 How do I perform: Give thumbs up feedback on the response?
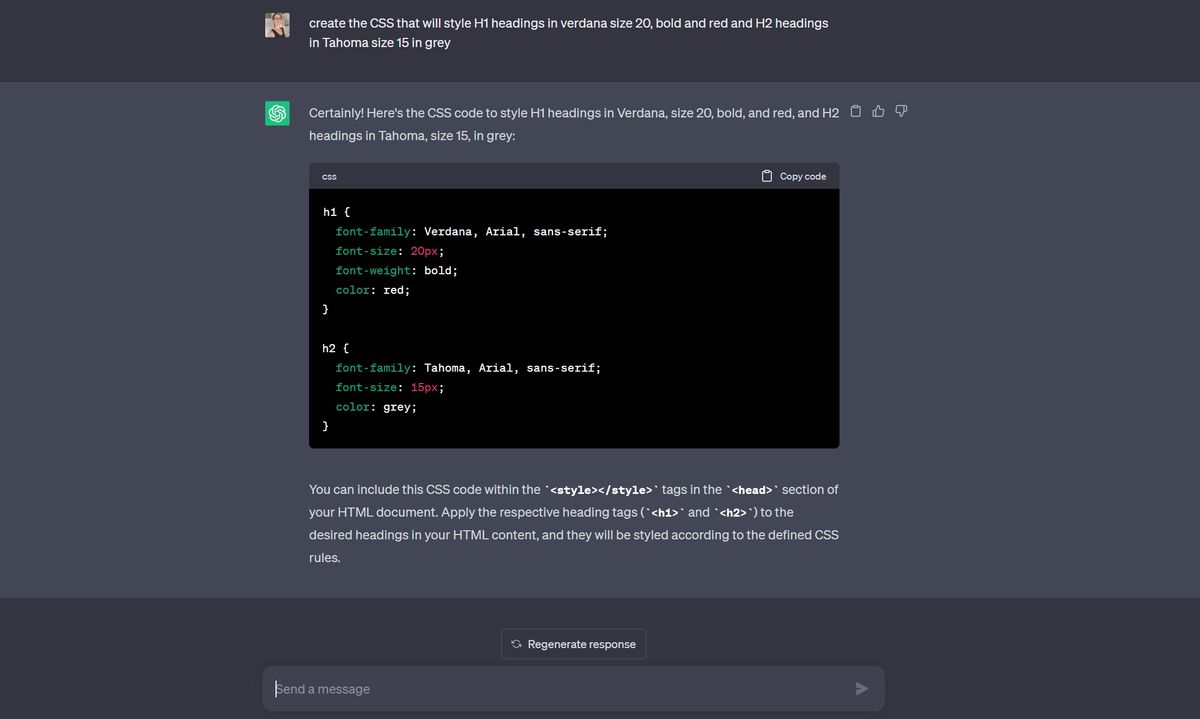pyautogui.click(x=878, y=111)
